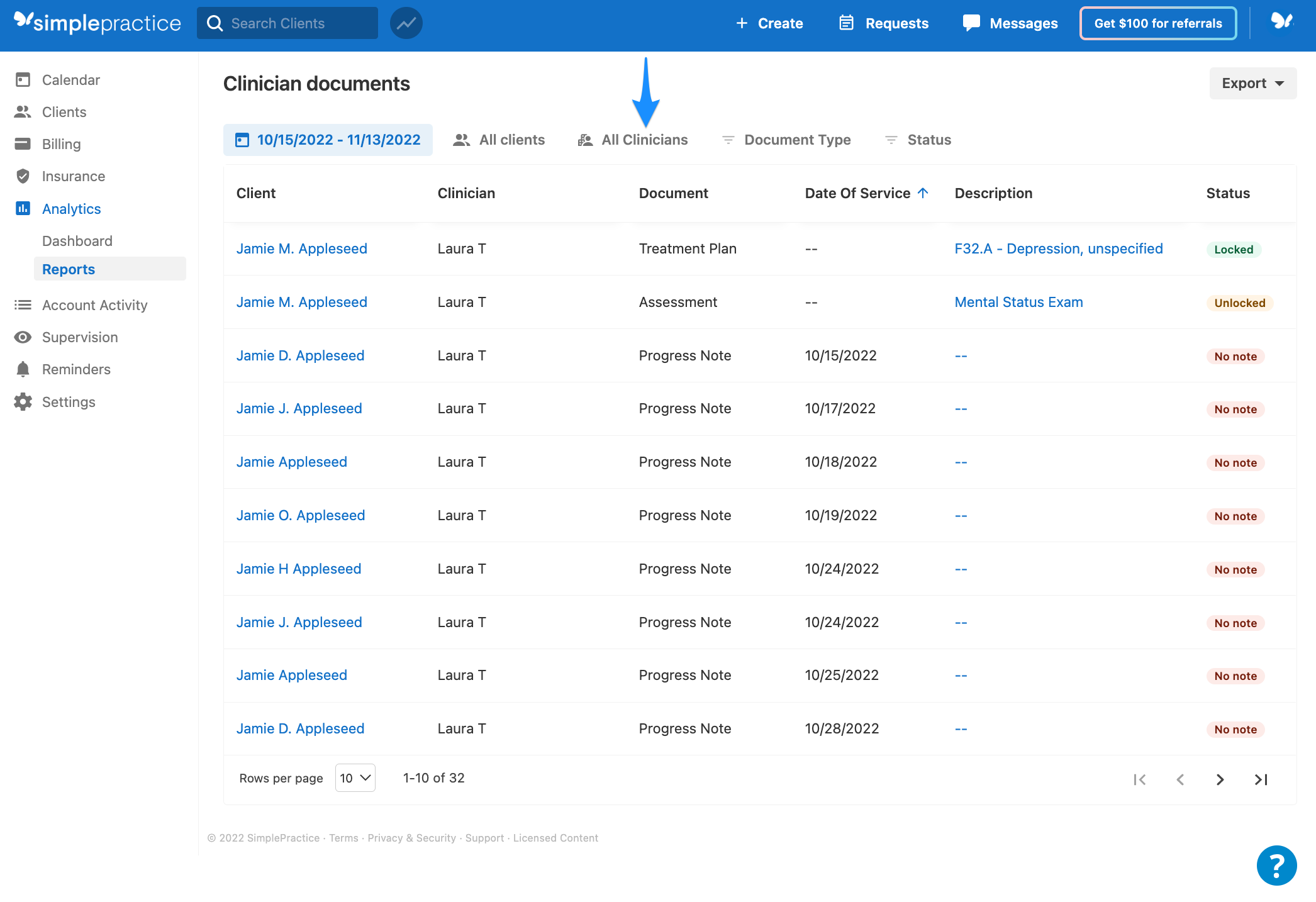This screenshot has height=902, width=1316.
Task: Open Settings with the gear icon
Action: 23,402
